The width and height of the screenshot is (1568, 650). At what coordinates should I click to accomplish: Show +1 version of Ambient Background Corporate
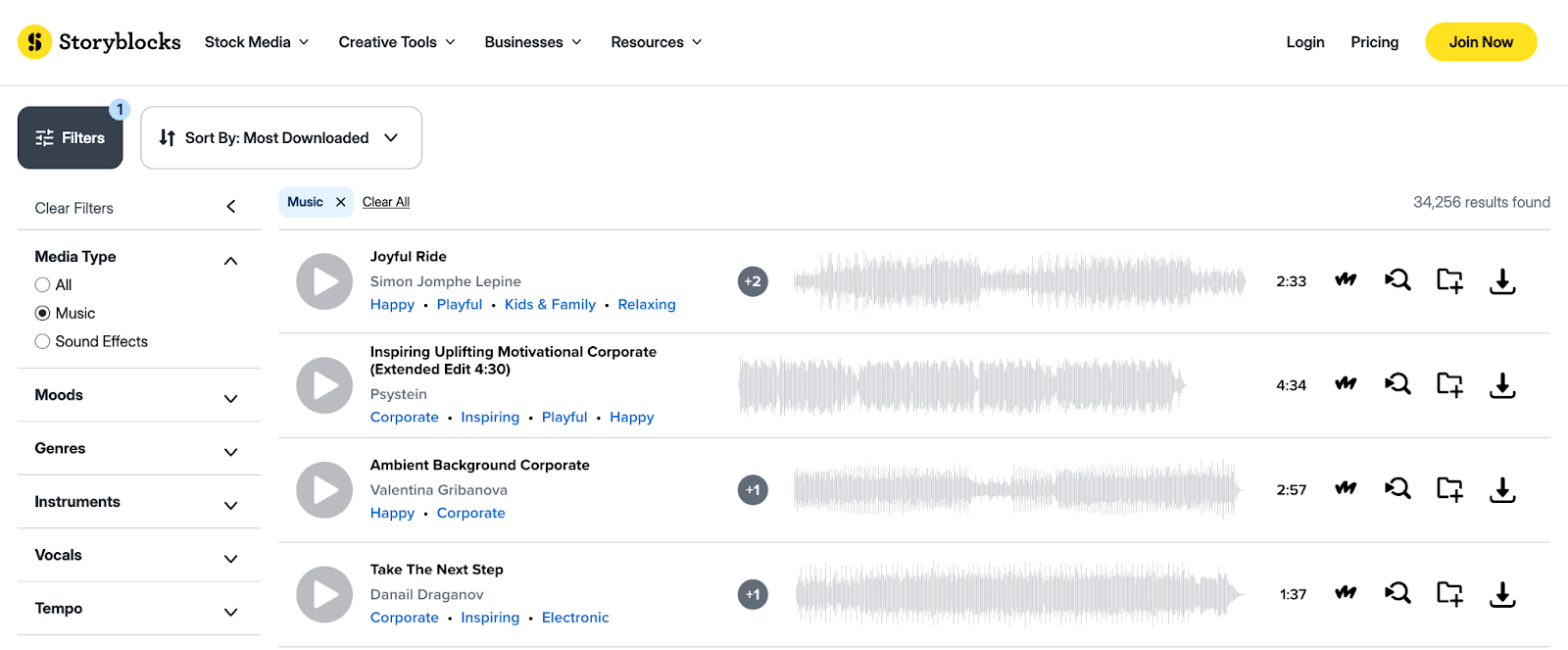[753, 490]
